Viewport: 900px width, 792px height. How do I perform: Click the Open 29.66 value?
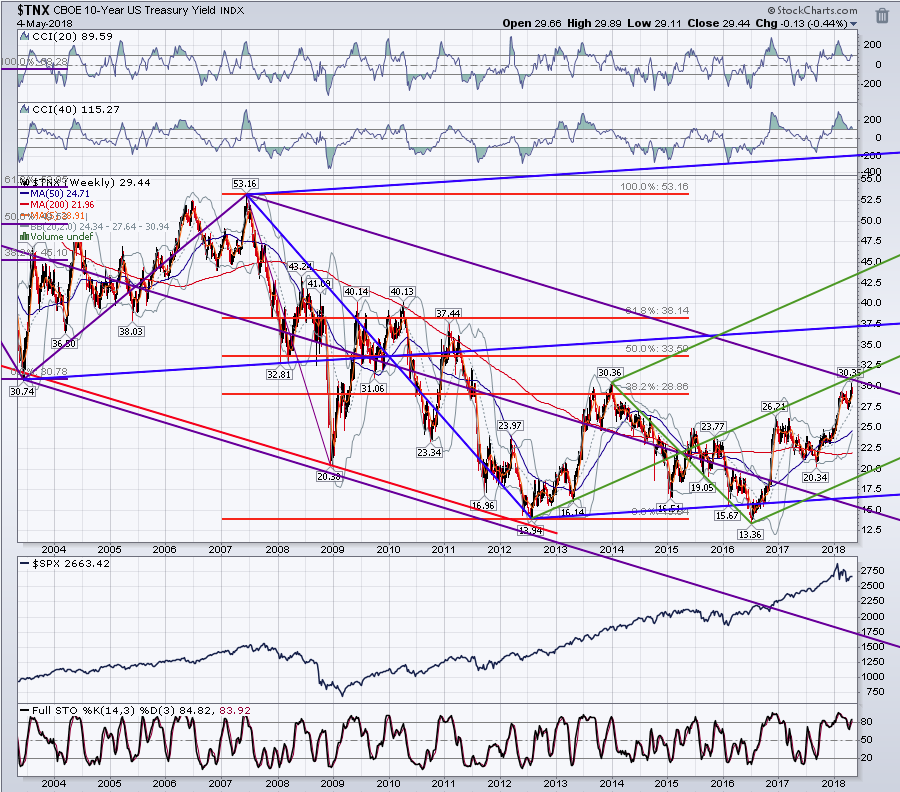[532, 24]
